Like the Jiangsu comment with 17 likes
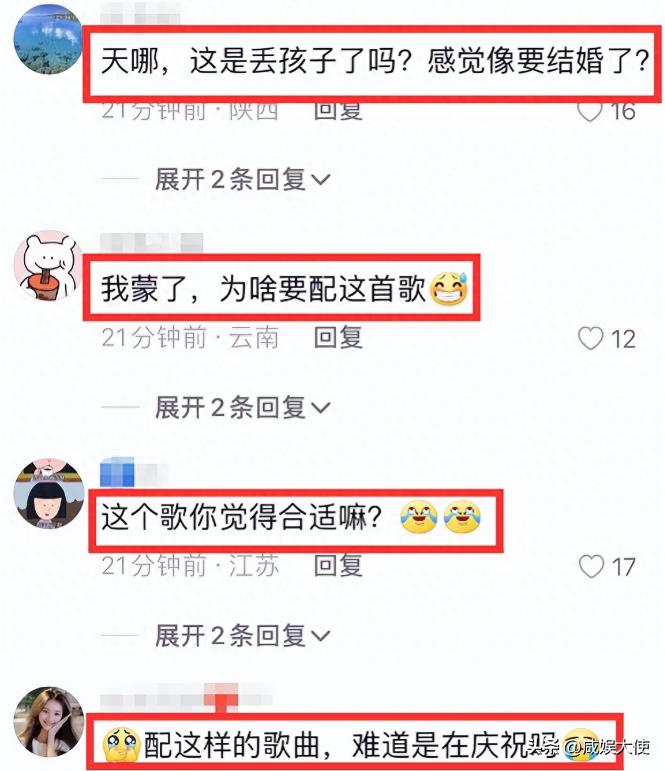This screenshot has height=771, width=665. tap(591, 566)
